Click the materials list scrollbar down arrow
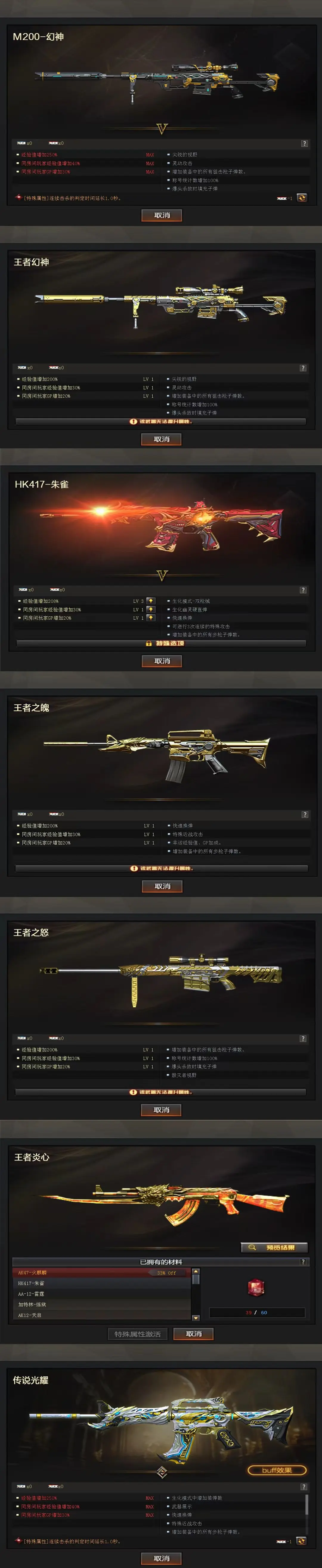This screenshot has height=1568, width=322. click(196, 1318)
